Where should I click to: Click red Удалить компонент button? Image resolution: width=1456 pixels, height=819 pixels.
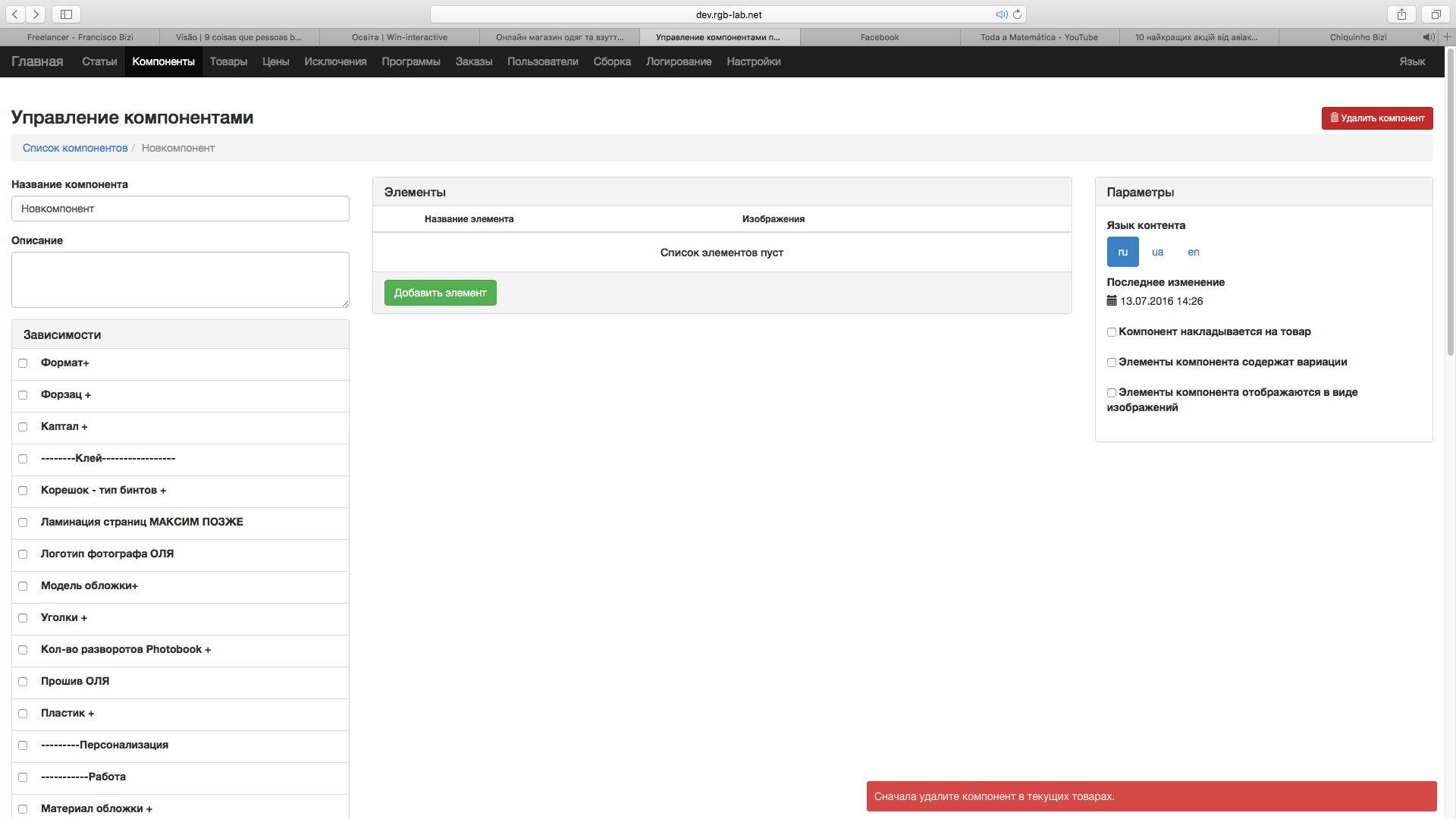1377,118
